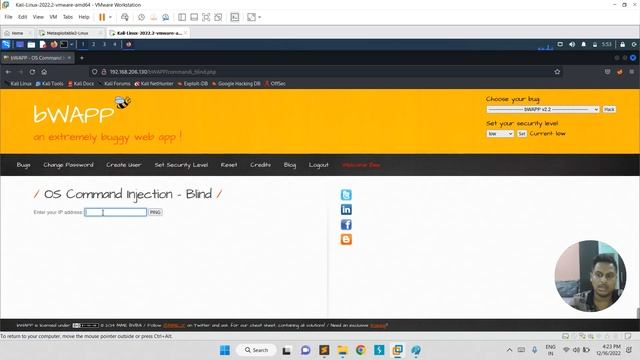Open the Google Hacking DB bookmark
The height and width of the screenshot is (360, 640).
(236, 84)
